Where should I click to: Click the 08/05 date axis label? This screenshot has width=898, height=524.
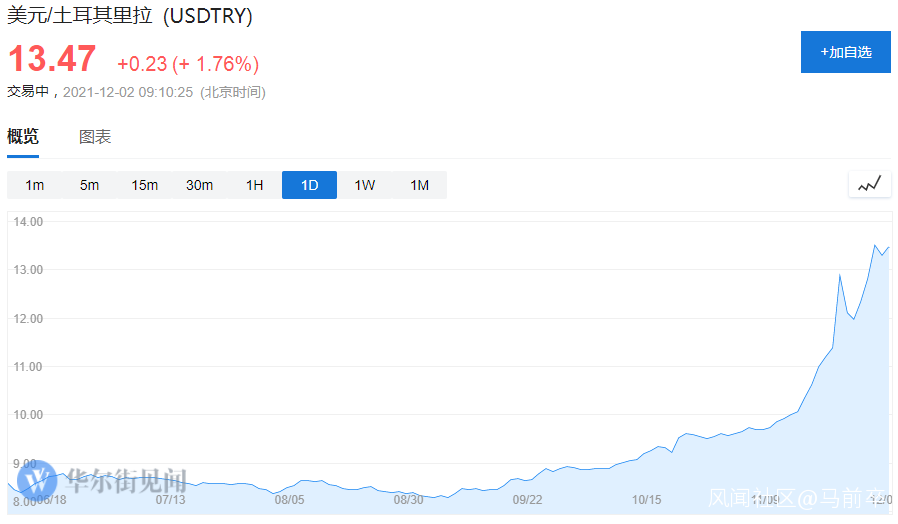pyautogui.click(x=289, y=499)
